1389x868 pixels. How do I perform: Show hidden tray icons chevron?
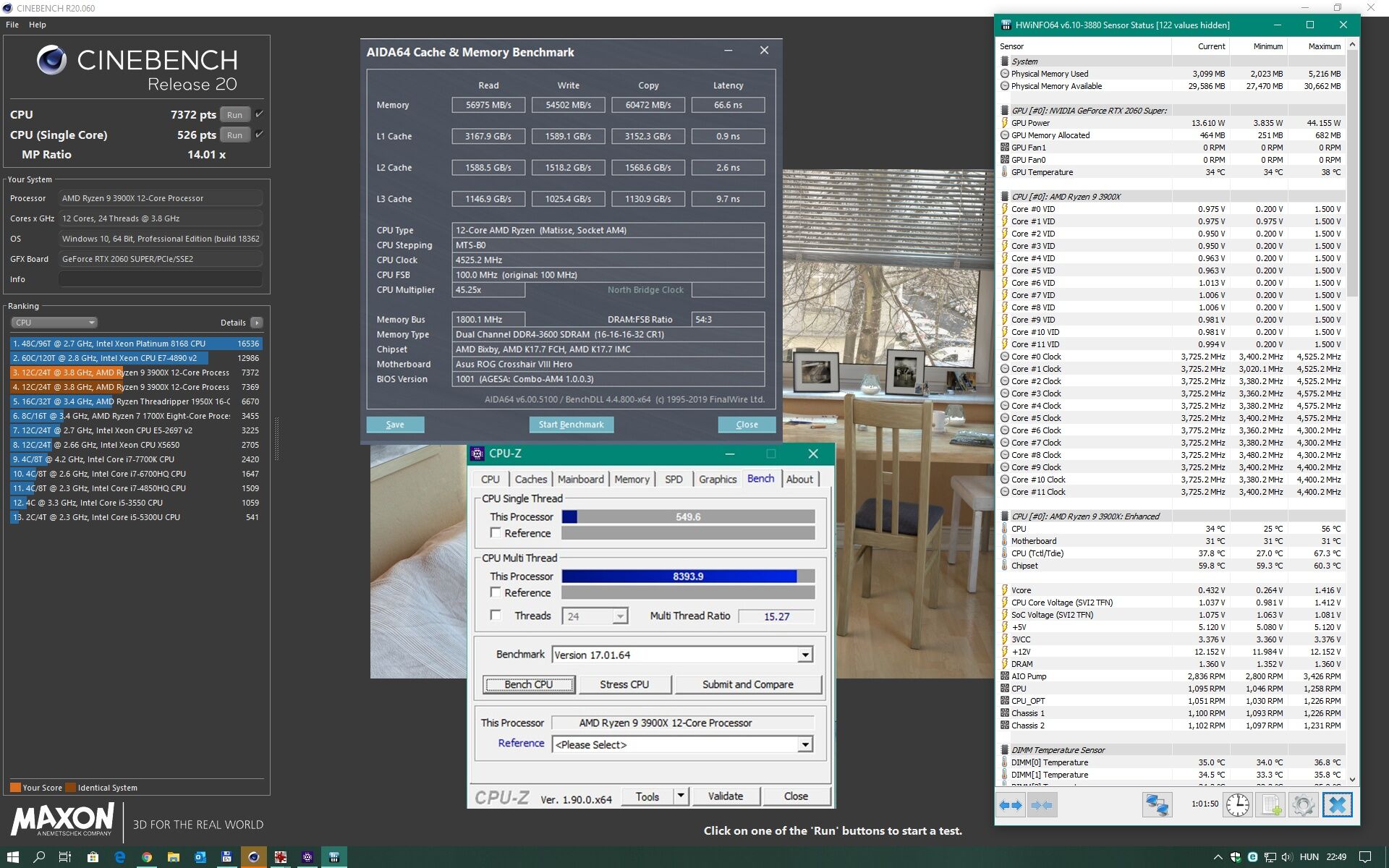1218,857
